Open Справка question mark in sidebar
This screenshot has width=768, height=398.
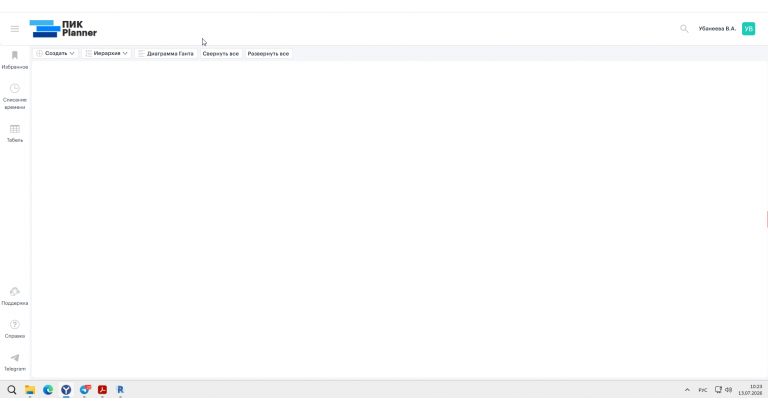point(15,329)
